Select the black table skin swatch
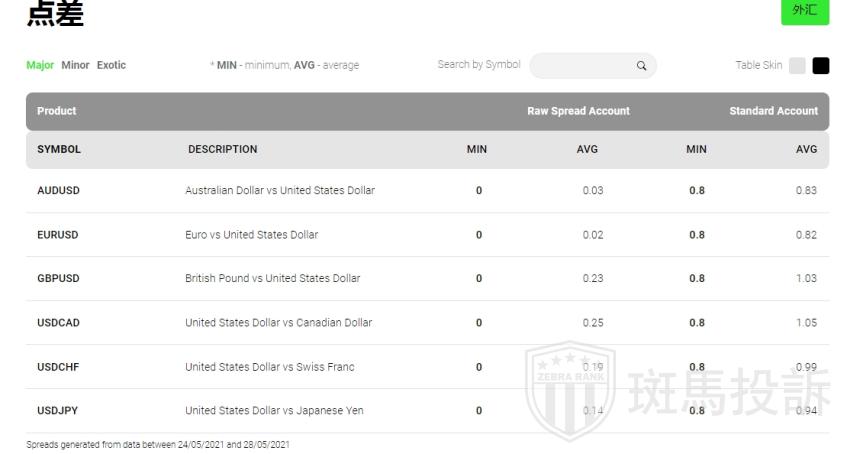The height and width of the screenshot is (454, 850). click(x=821, y=66)
